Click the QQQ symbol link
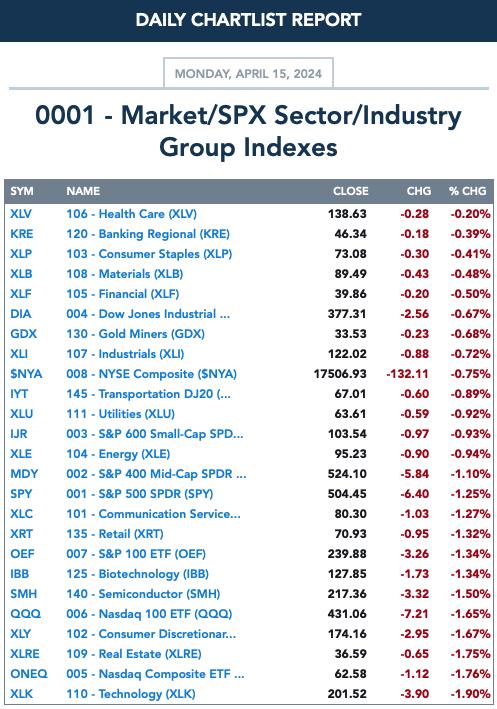497x709 pixels. pyautogui.click(x=25, y=614)
